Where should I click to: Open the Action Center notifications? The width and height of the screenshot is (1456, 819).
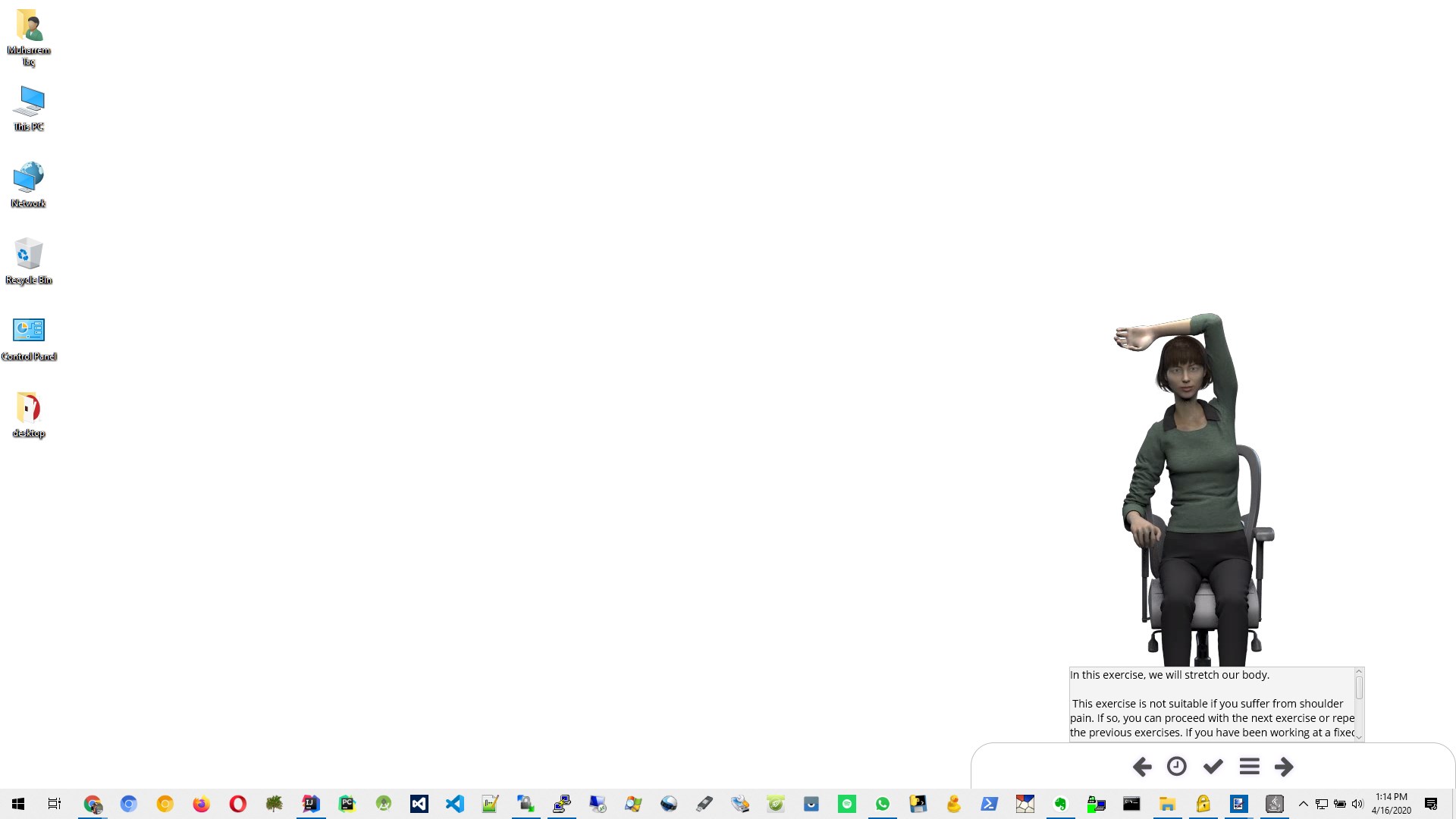(1431, 804)
